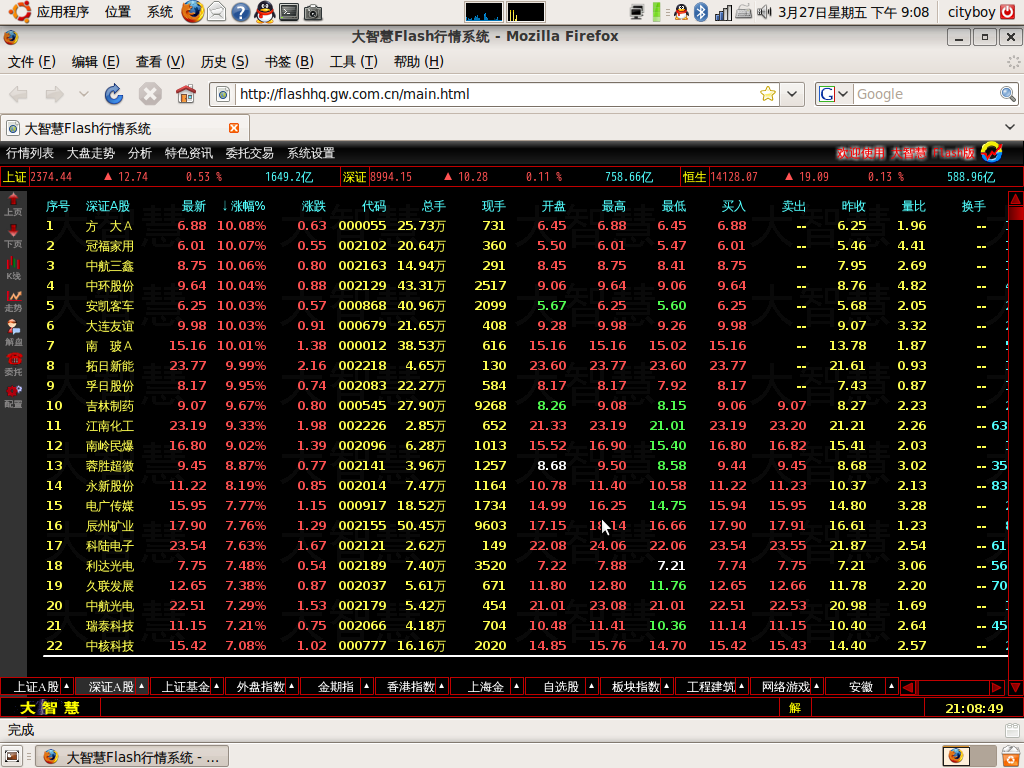Sort by the 涨幅% column header
Viewport: 1024px width, 768px height.
(243, 206)
